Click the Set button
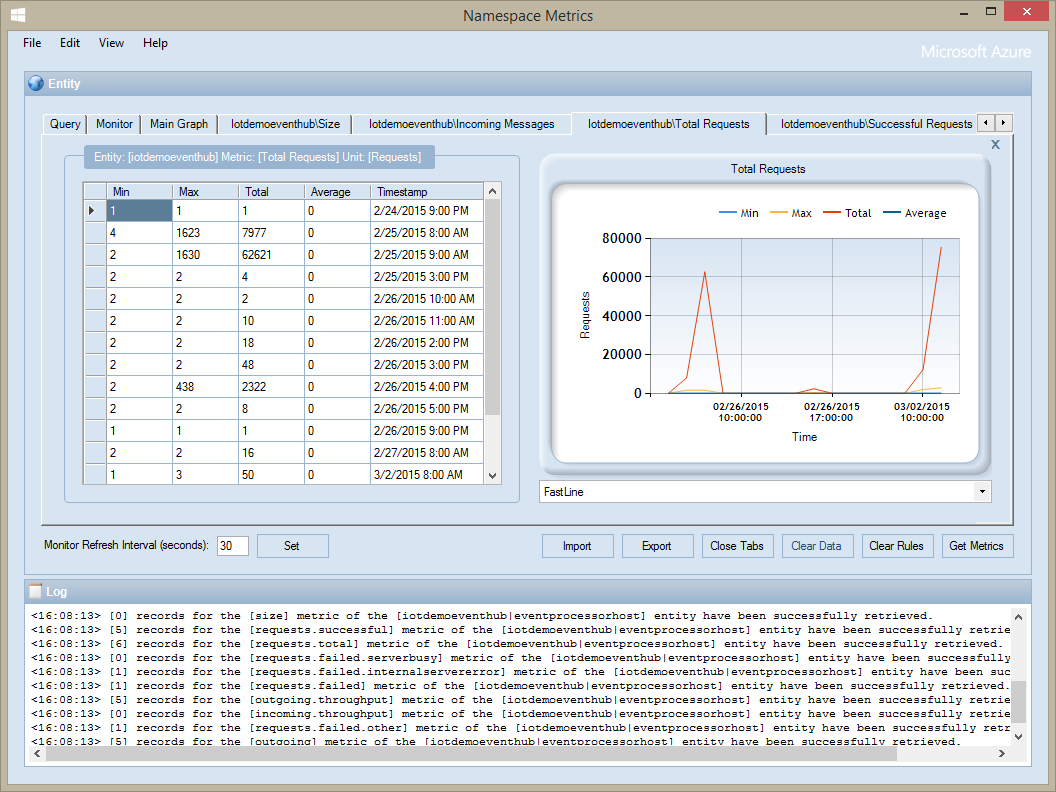Screen dimensions: 1056x792 pos(292,546)
